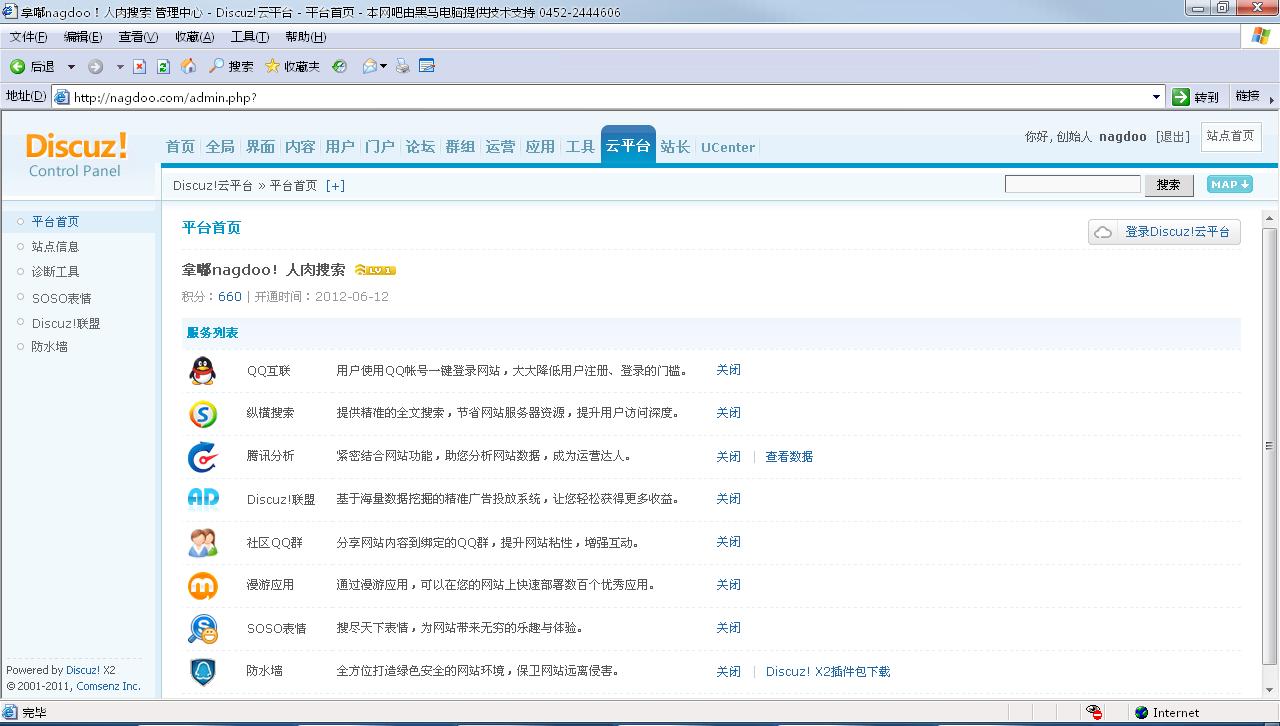Image resolution: width=1280 pixels, height=726 pixels.
Task: Expand the address bar dropdown
Action: [1157, 97]
